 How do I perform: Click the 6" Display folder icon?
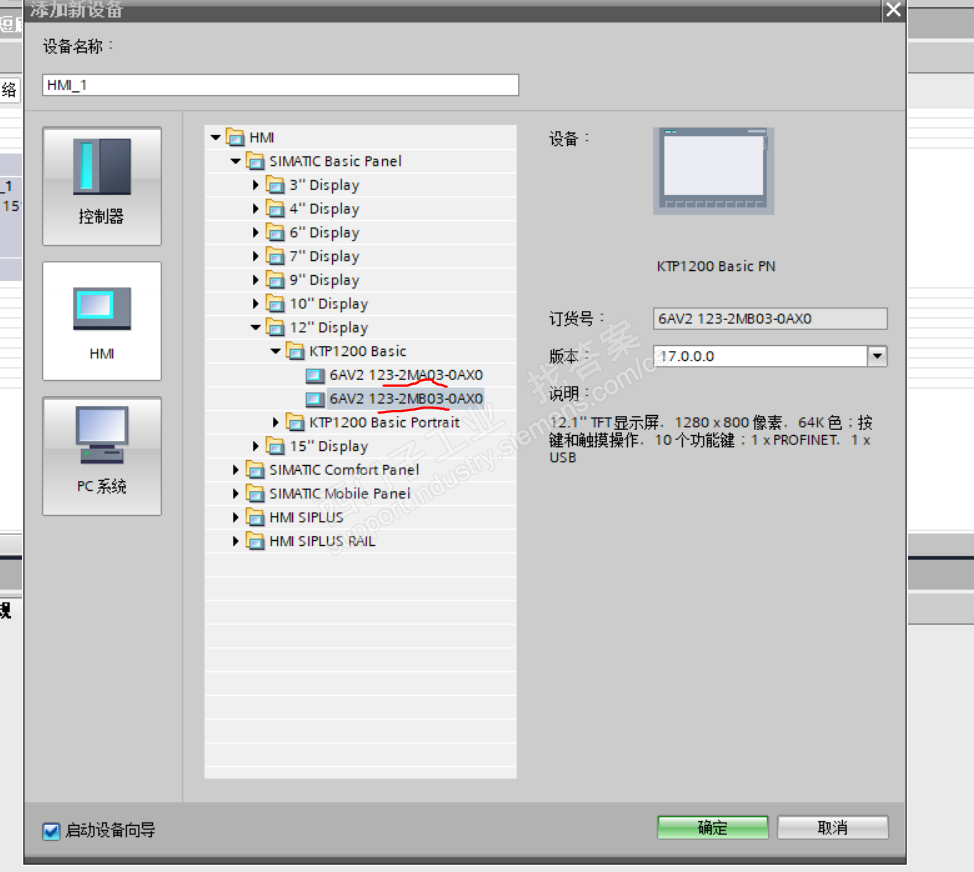[275, 232]
